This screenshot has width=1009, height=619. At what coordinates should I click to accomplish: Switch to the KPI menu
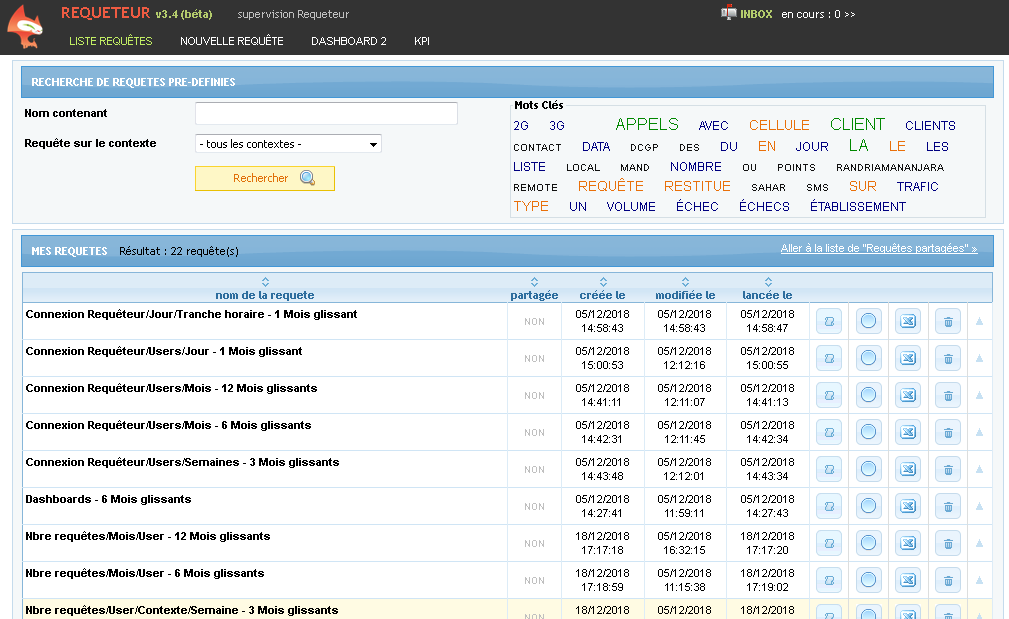click(421, 41)
